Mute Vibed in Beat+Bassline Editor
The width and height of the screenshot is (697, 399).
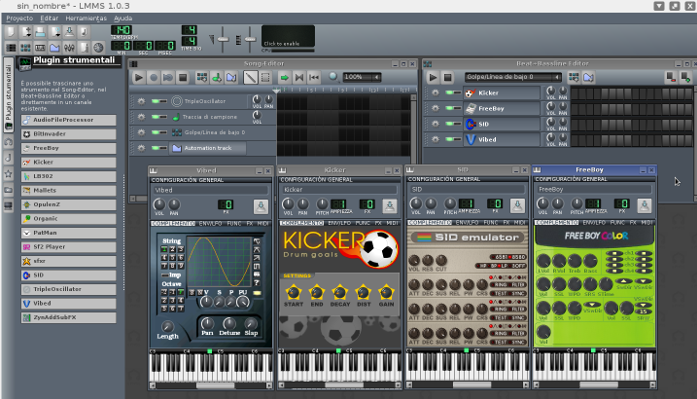(449, 140)
